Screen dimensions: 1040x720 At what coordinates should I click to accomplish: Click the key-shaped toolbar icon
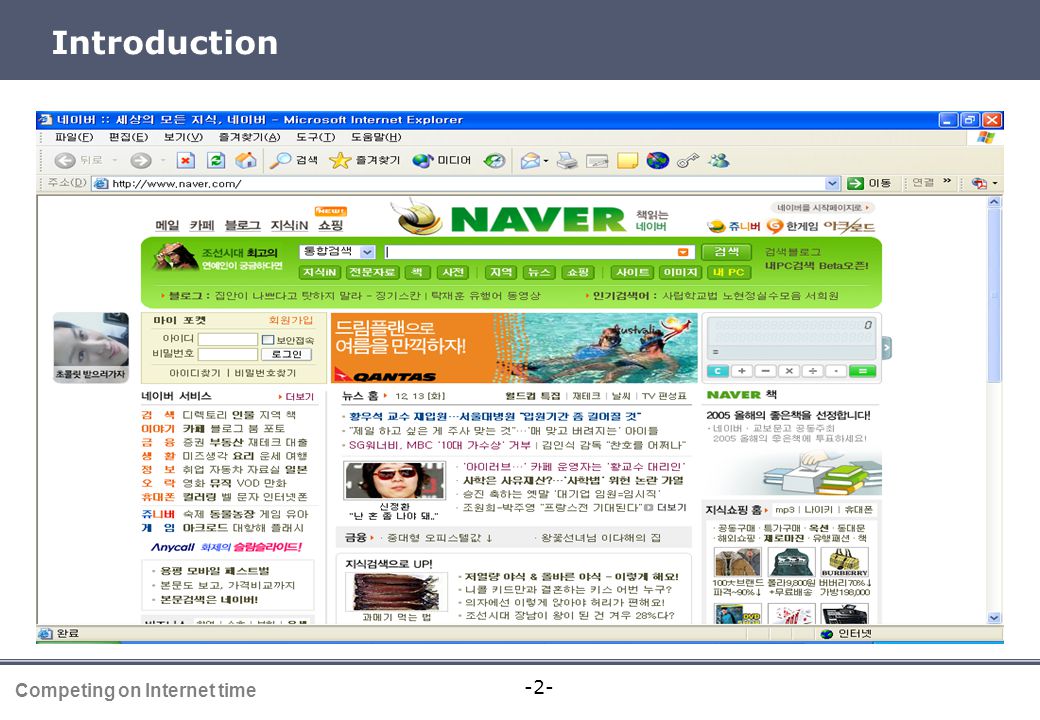[688, 160]
